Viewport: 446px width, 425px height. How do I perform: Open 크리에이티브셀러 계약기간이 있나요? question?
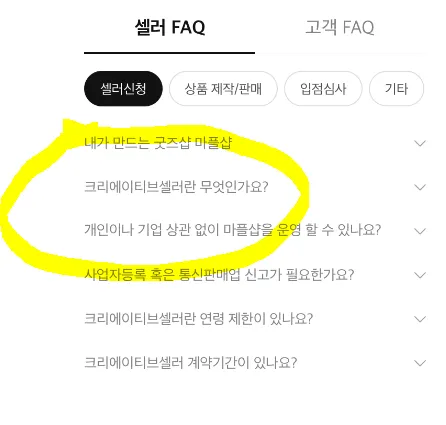(190, 362)
